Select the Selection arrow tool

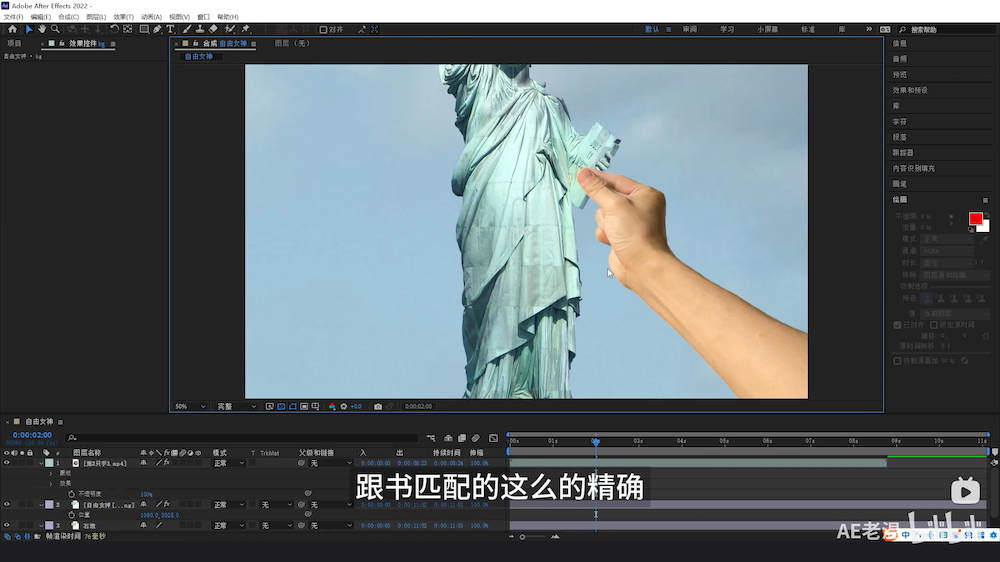[x=29, y=29]
